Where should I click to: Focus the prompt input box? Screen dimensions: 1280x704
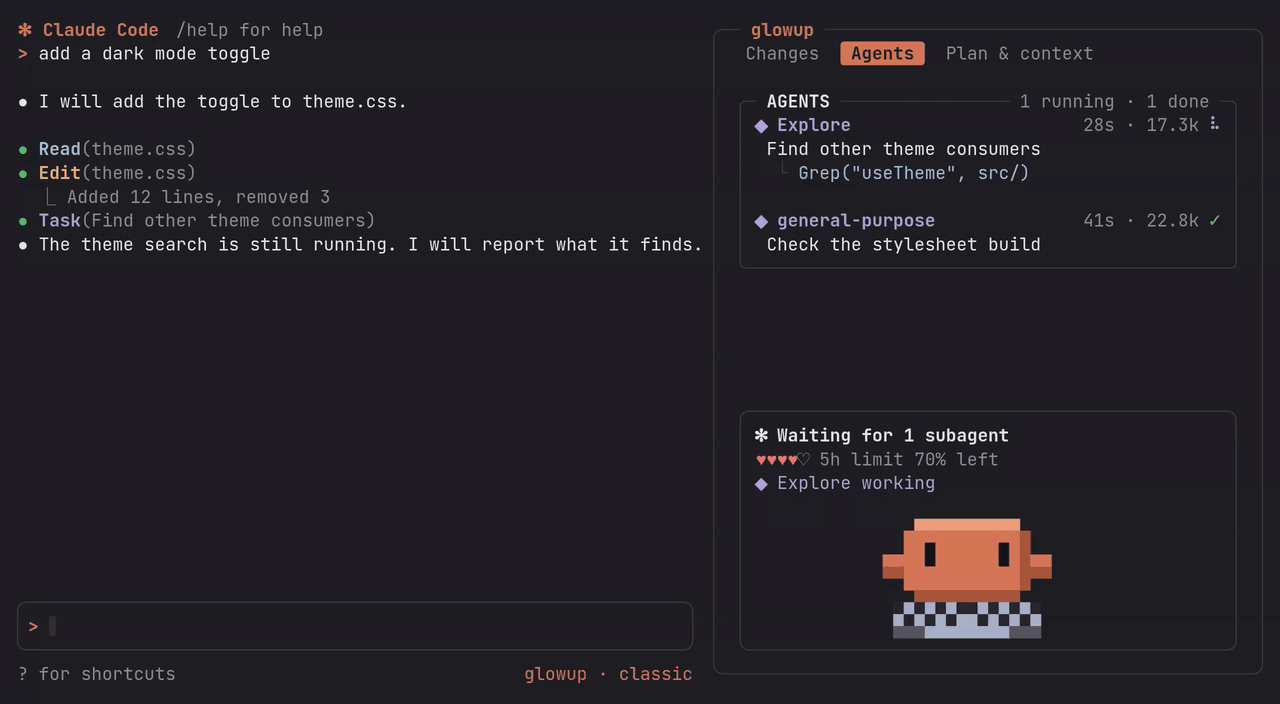[x=355, y=626]
